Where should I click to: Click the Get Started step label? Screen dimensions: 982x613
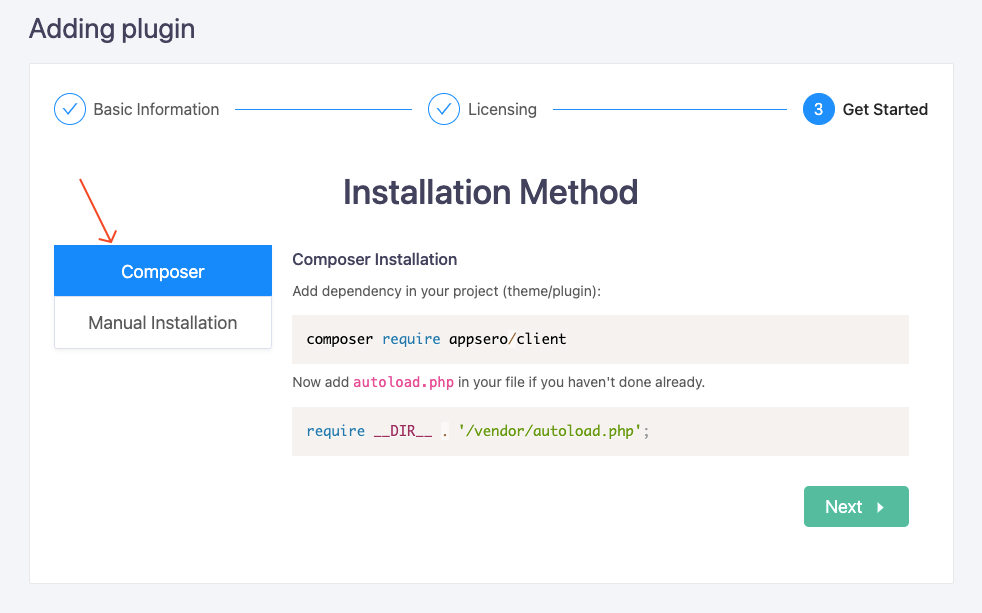click(x=885, y=109)
